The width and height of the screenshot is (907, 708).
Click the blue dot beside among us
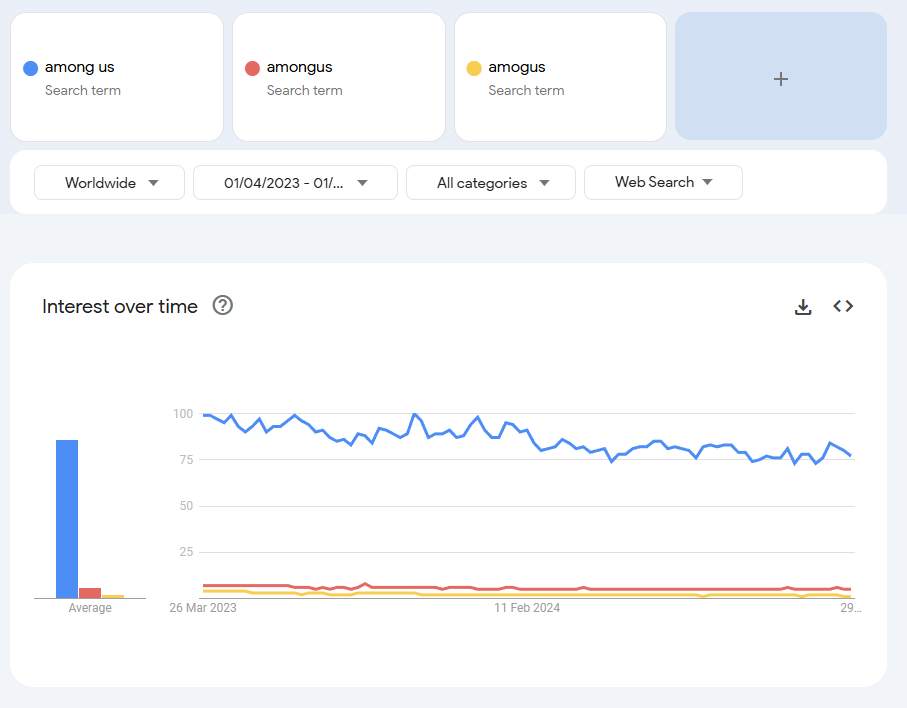click(30, 68)
